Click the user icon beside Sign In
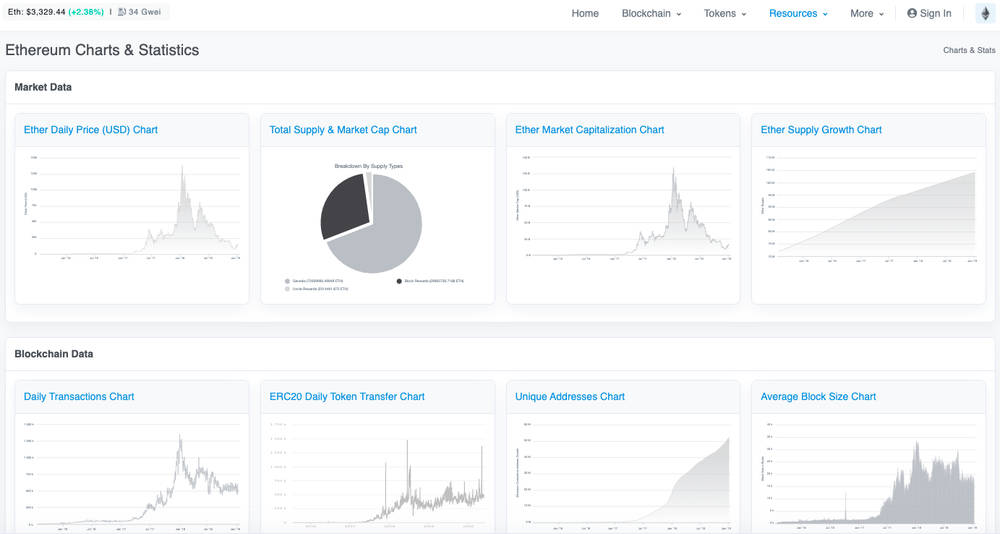1000x534 pixels. tap(912, 13)
